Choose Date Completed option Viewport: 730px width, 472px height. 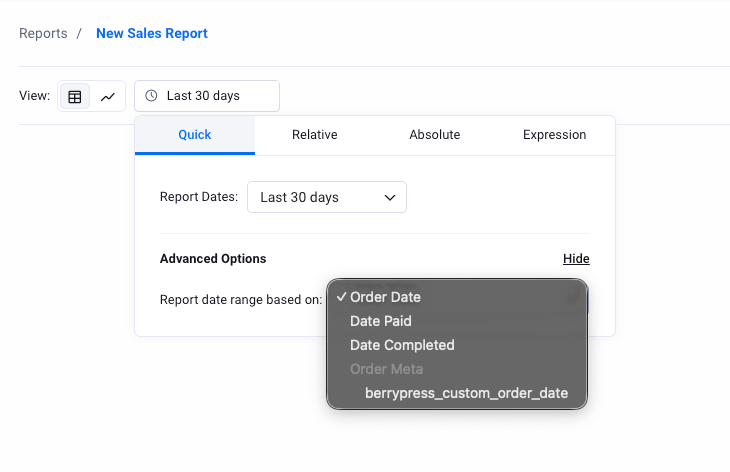pos(457,345)
